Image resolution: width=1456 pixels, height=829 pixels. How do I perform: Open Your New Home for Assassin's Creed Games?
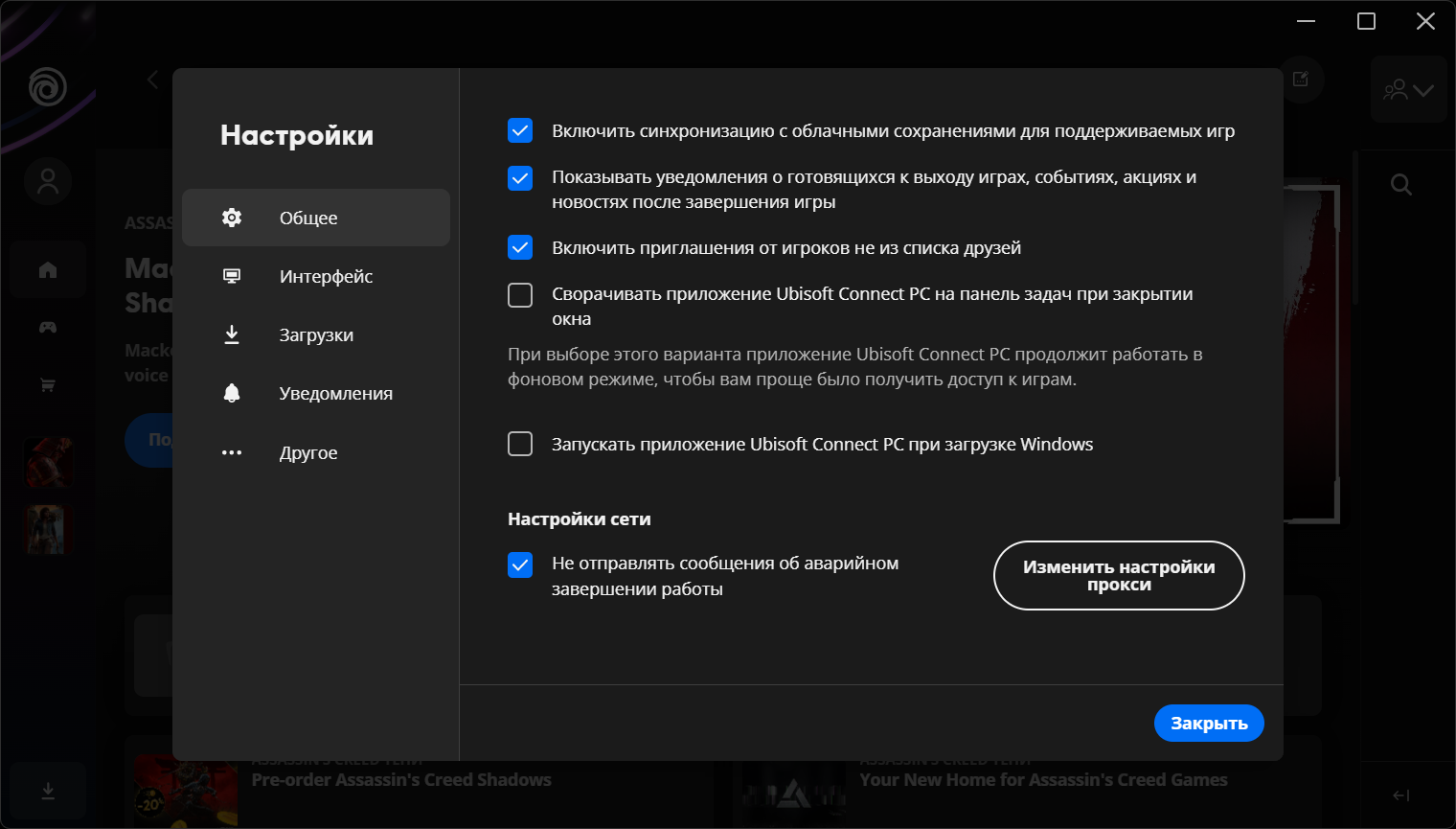1043,780
